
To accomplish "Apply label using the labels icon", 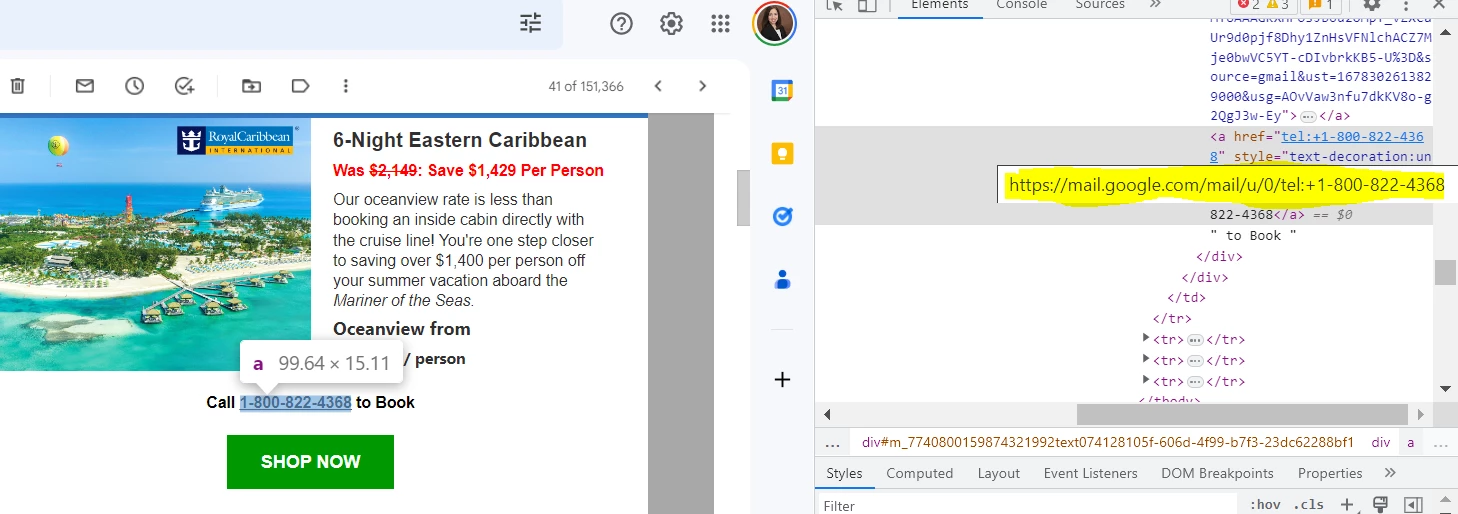I will tap(300, 86).
